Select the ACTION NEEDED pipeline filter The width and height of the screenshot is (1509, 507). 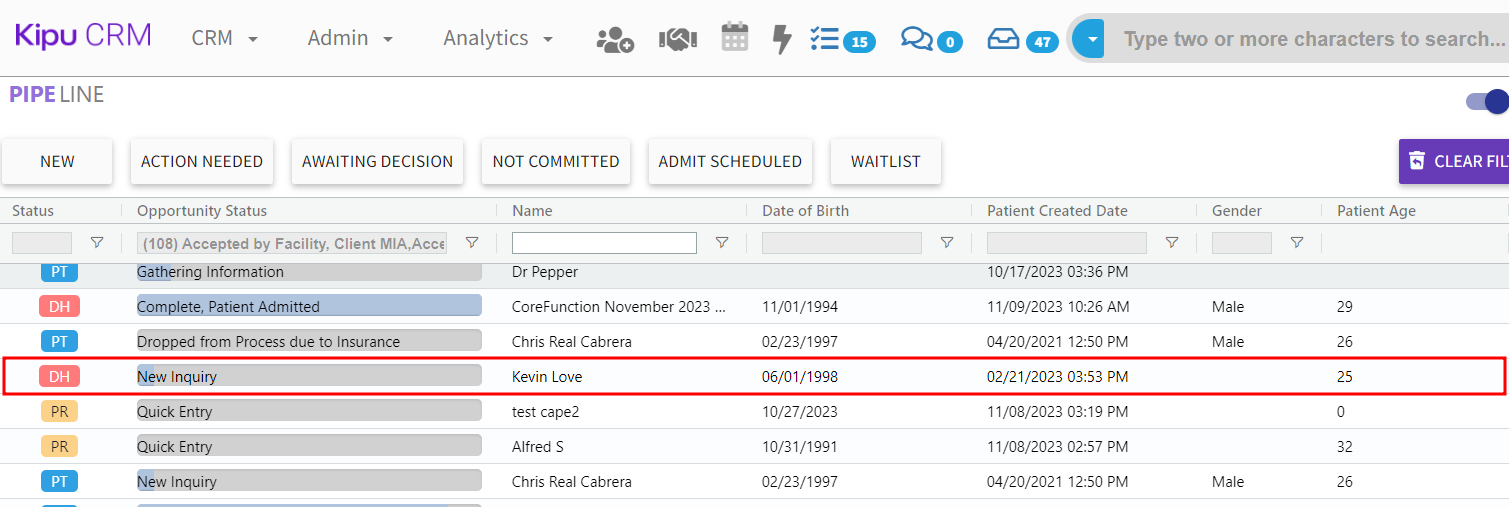point(202,162)
